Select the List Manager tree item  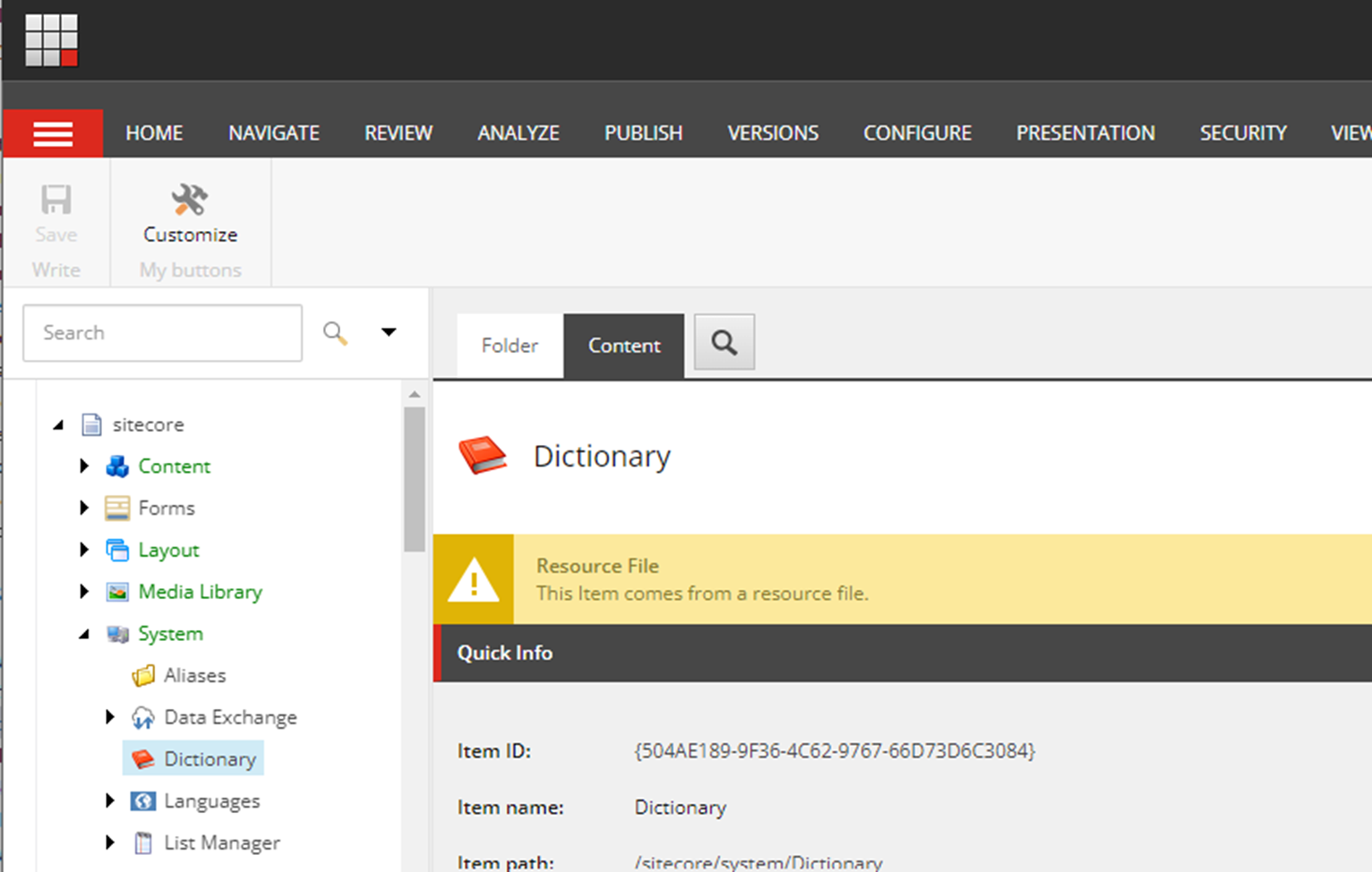coord(222,843)
